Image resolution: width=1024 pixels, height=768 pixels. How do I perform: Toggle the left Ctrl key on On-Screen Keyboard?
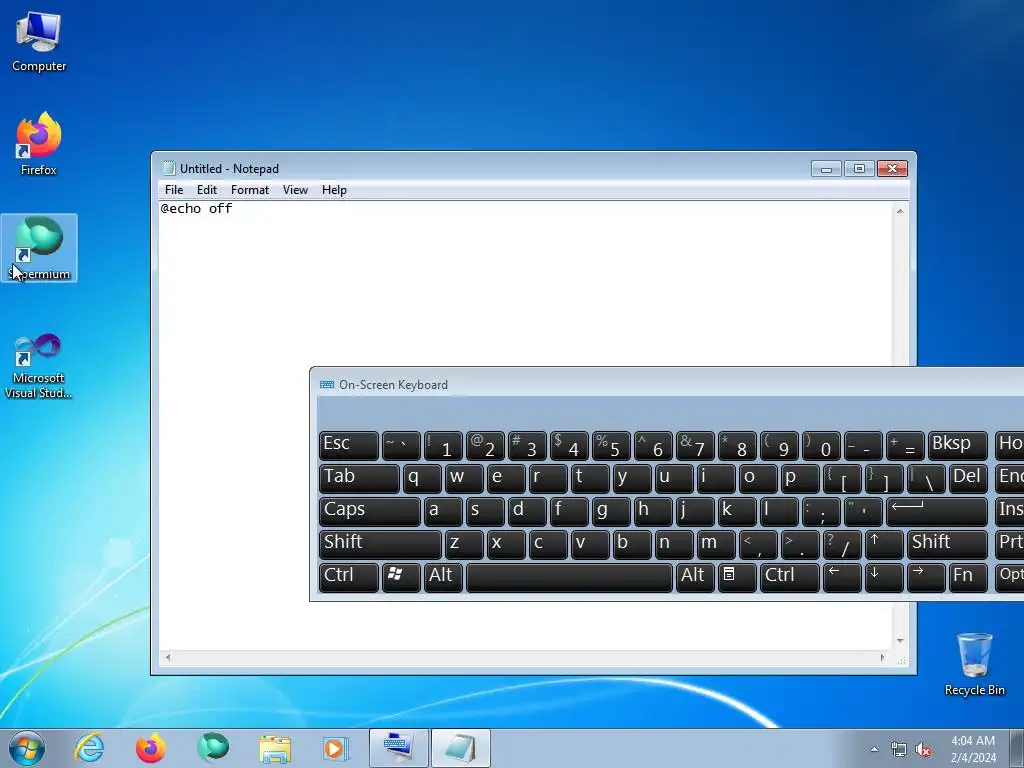(x=349, y=577)
